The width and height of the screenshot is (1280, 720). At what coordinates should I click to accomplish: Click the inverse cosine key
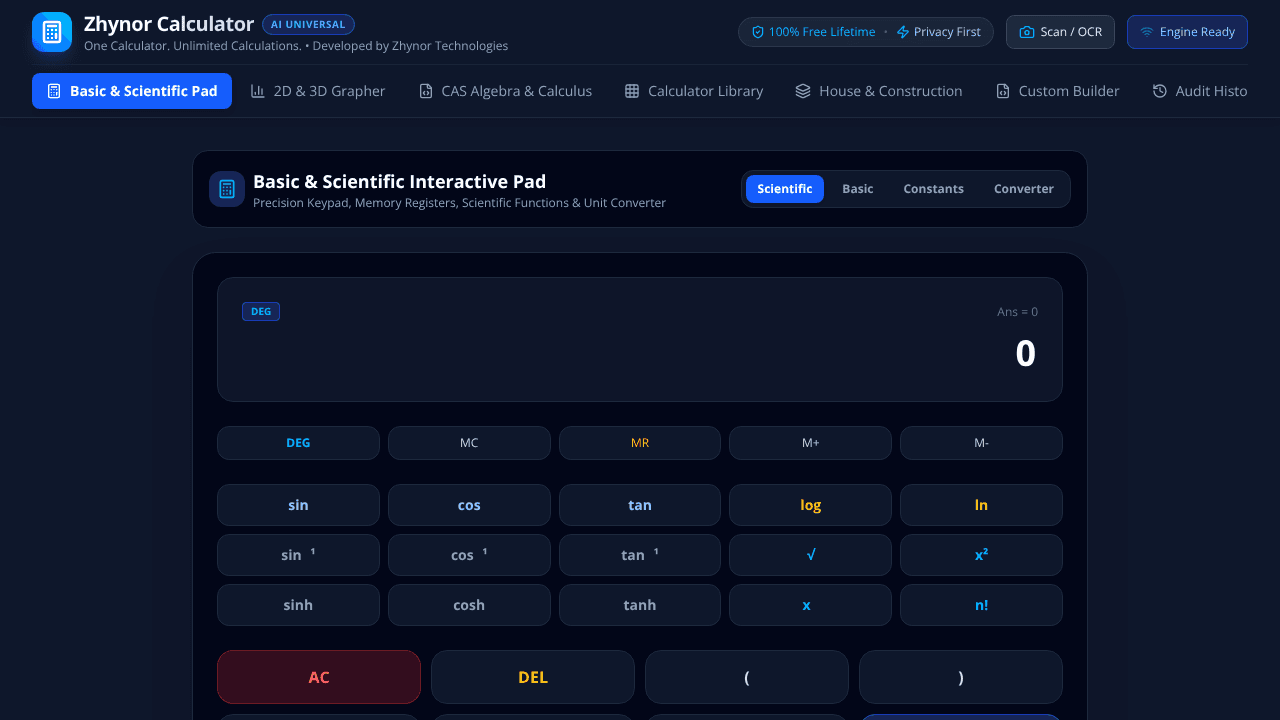469,555
